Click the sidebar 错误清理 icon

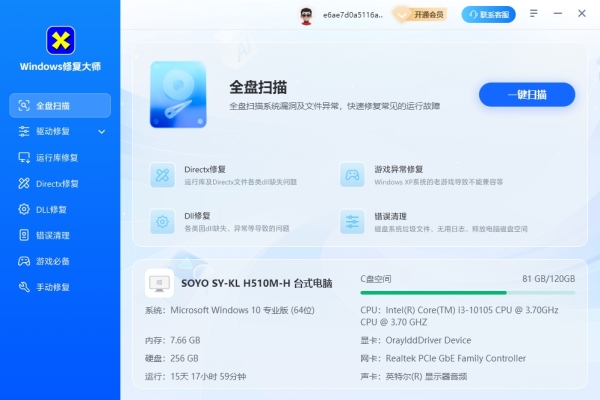24,235
